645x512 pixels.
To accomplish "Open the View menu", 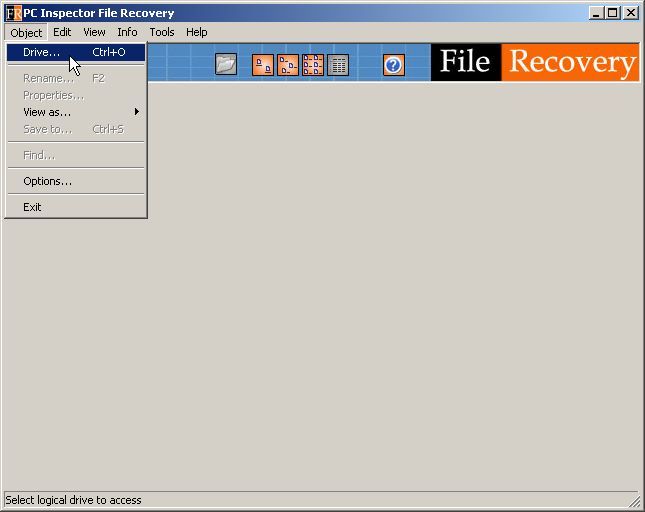I will tap(94, 32).
